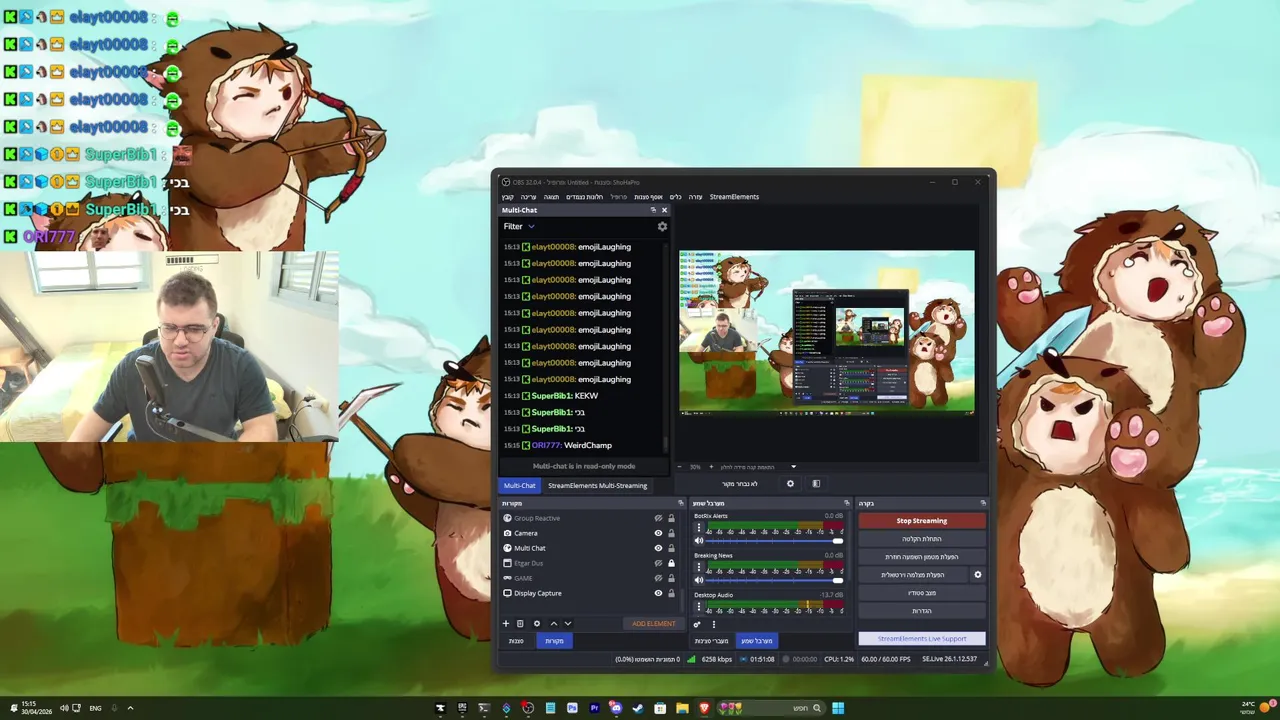The width and height of the screenshot is (1280, 720).
Task: Pop out the Controls dock
Action: (983, 503)
